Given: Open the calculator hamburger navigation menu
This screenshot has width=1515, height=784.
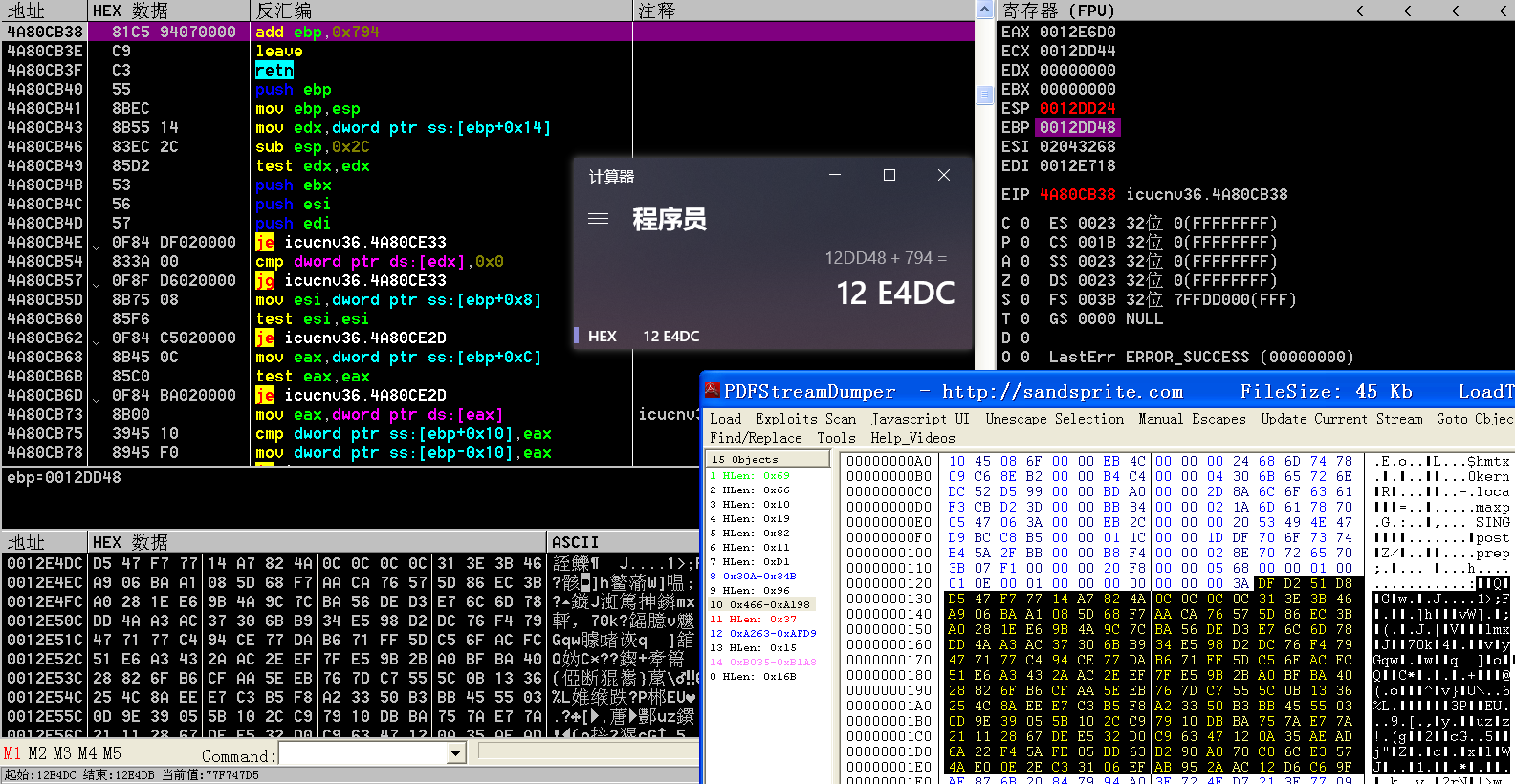Looking at the screenshot, I should pyautogui.click(x=598, y=219).
